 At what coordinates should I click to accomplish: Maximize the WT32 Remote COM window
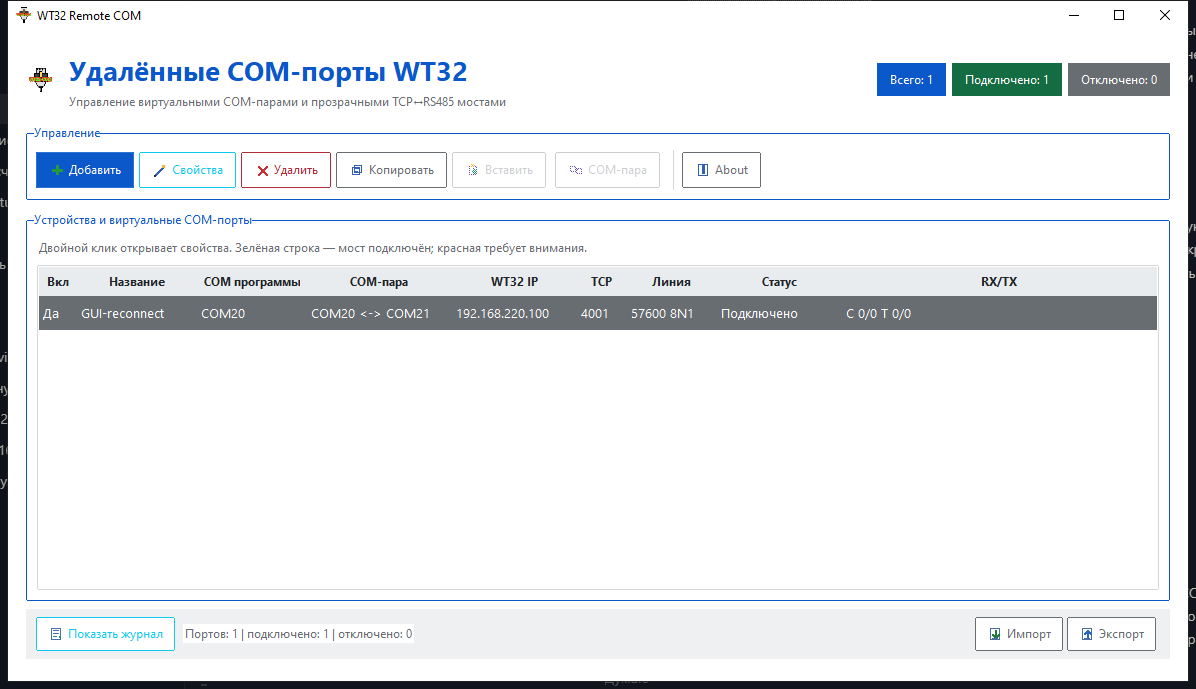[1119, 15]
